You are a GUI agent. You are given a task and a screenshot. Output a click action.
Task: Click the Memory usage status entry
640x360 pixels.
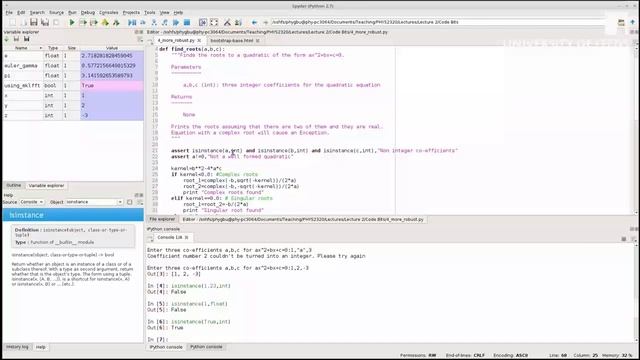617,356
